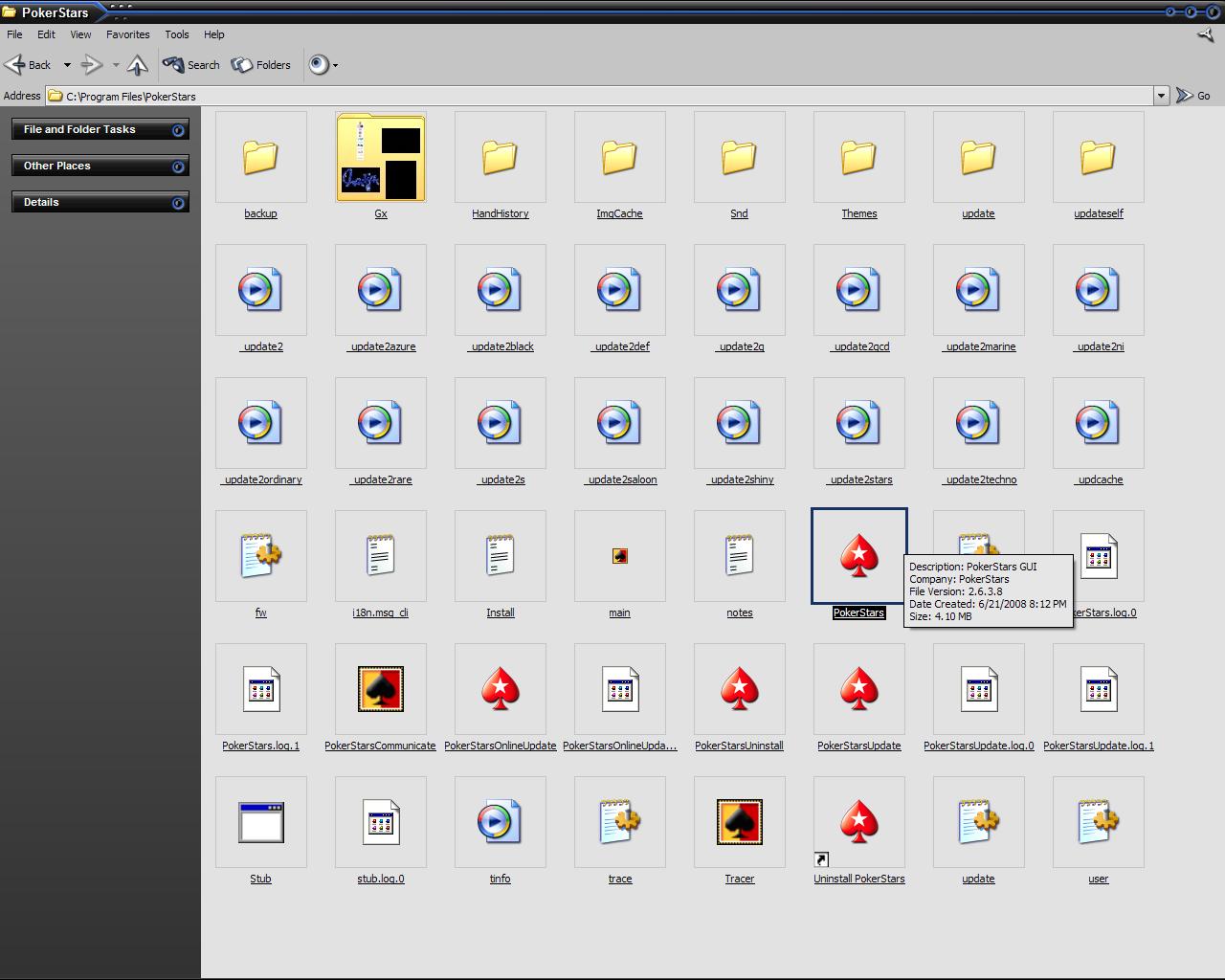
Task: Click the Search toolbar button
Action: pyautogui.click(x=191, y=65)
